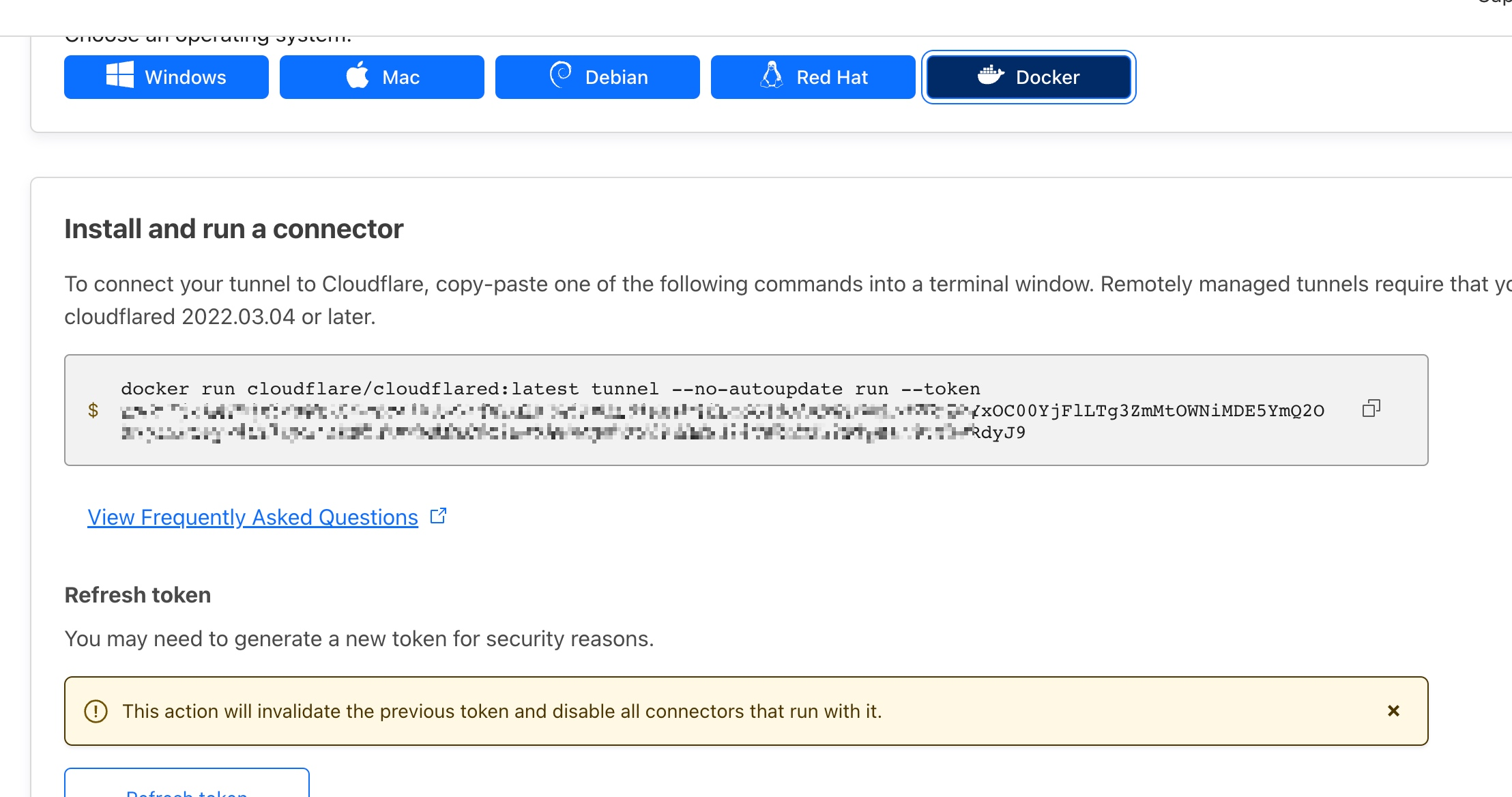
Task: Open View Frequently Asked Questions link
Action: pyautogui.click(x=252, y=517)
